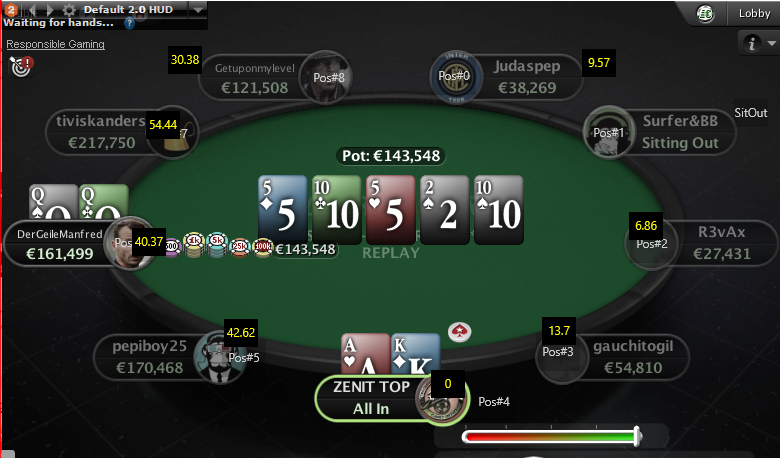Screen dimensions: 780x458
Task: Open the target challenges icon with alert
Action: coord(21,67)
